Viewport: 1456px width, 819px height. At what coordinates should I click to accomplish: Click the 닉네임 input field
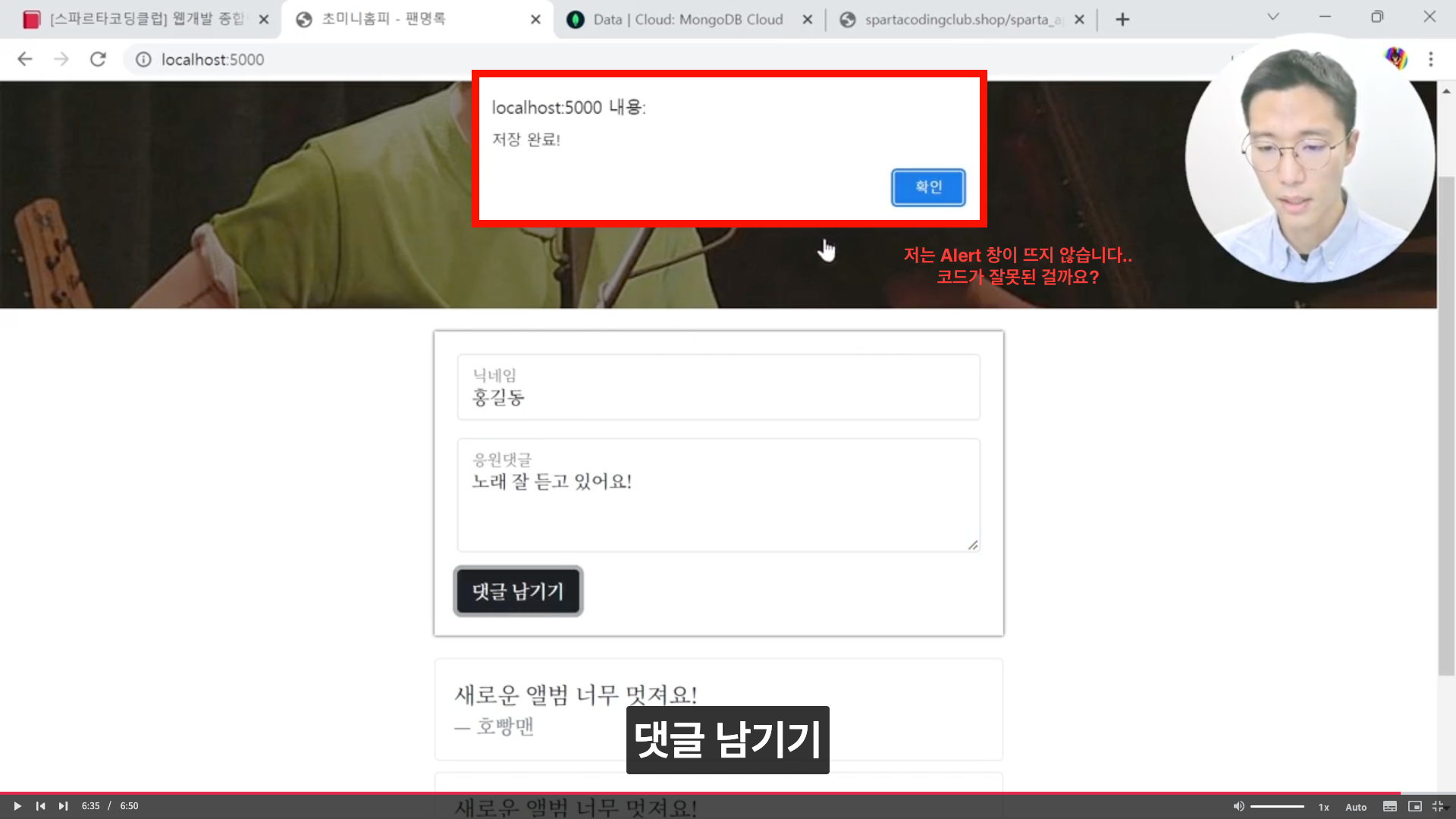718,387
